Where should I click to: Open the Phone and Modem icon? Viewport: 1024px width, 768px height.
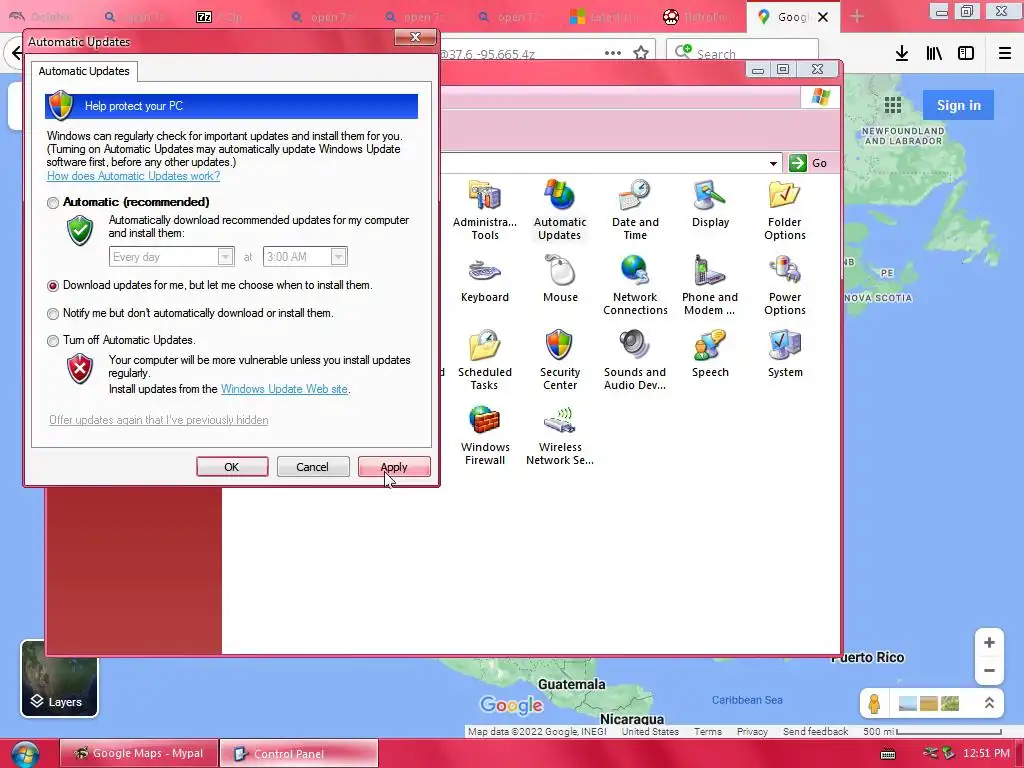click(710, 285)
